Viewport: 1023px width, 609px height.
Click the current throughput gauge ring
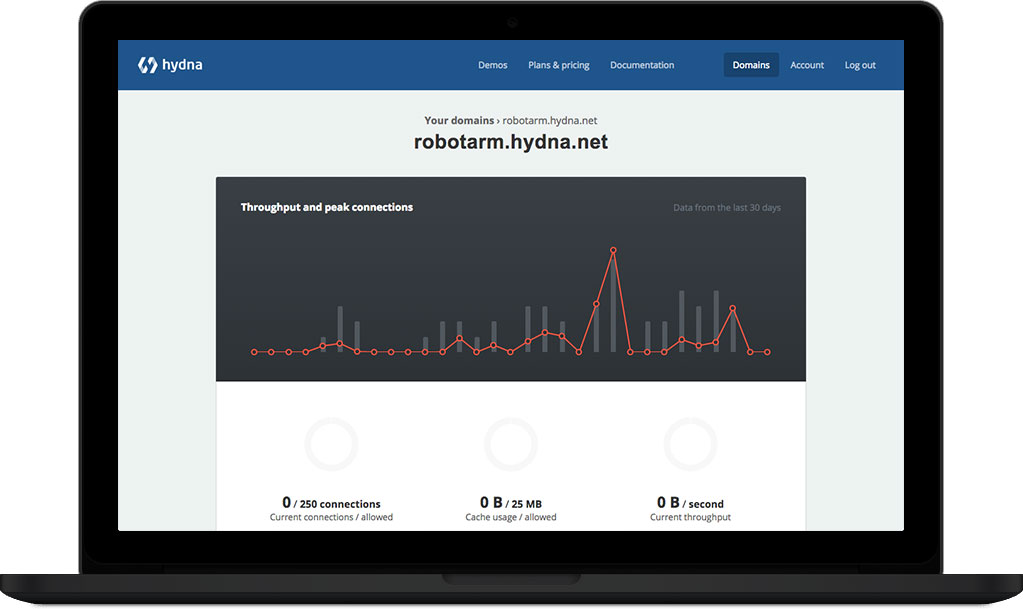point(690,444)
